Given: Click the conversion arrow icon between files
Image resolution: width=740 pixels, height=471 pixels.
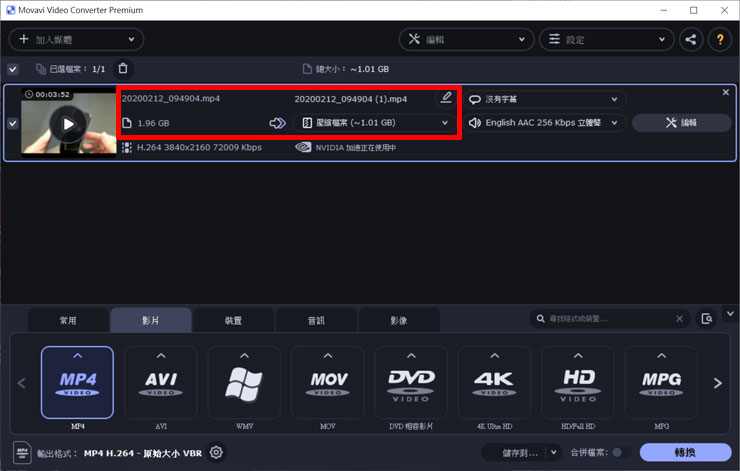Looking at the screenshot, I should point(278,123).
